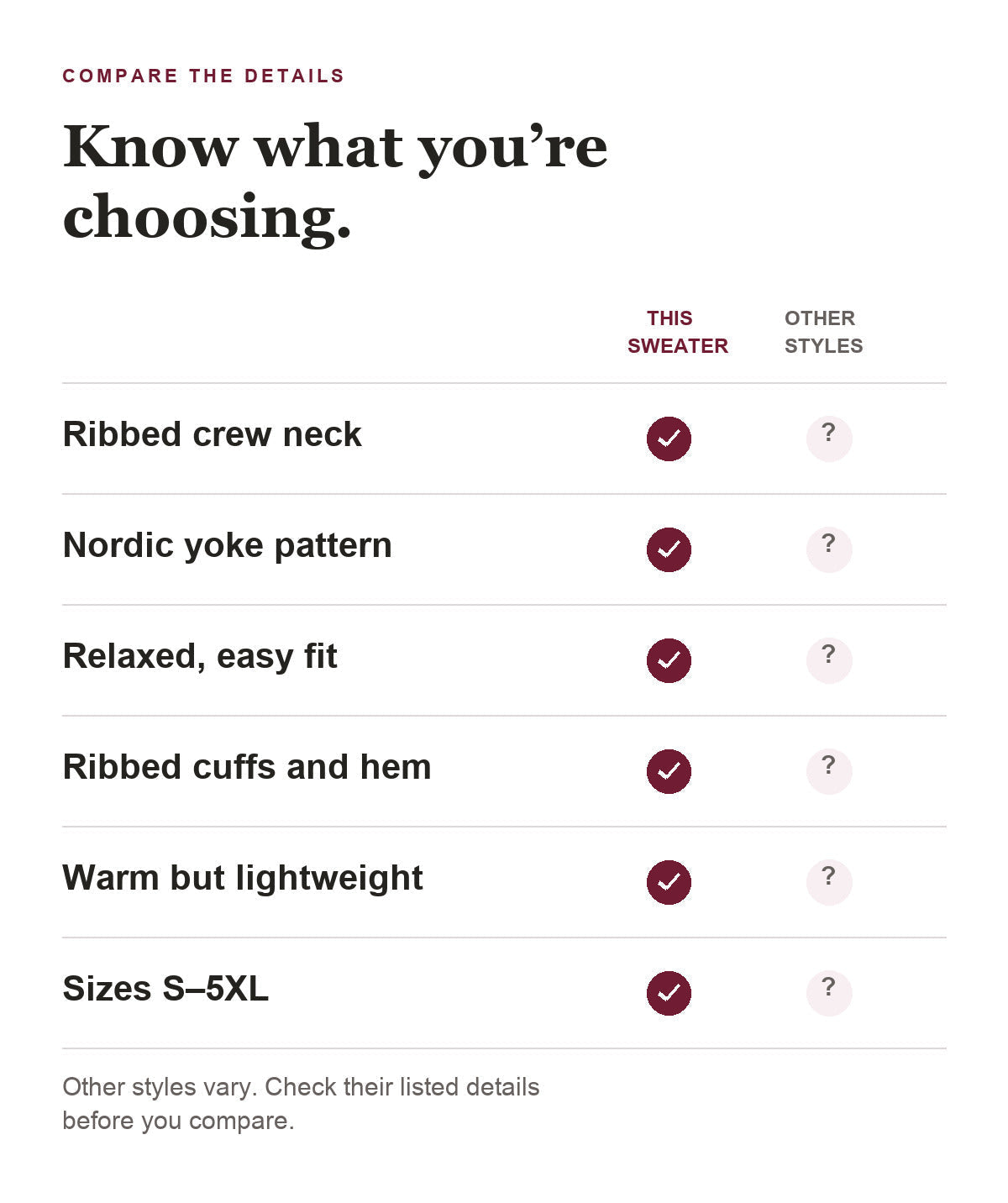Click the checkmark icon for Ribbed crew neck

coord(669,439)
